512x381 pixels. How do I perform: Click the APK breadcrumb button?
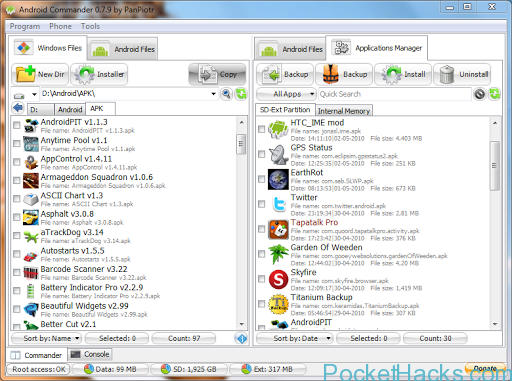coord(100,109)
